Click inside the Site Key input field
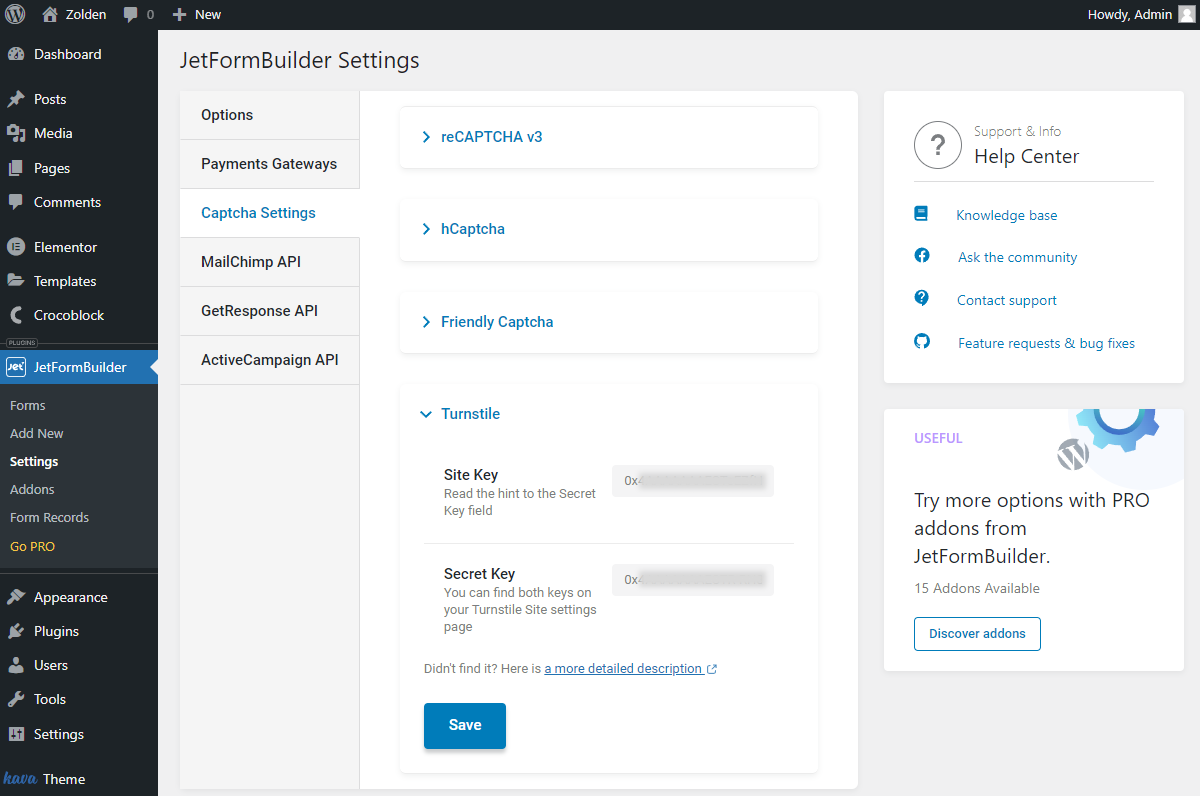 [692, 480]
